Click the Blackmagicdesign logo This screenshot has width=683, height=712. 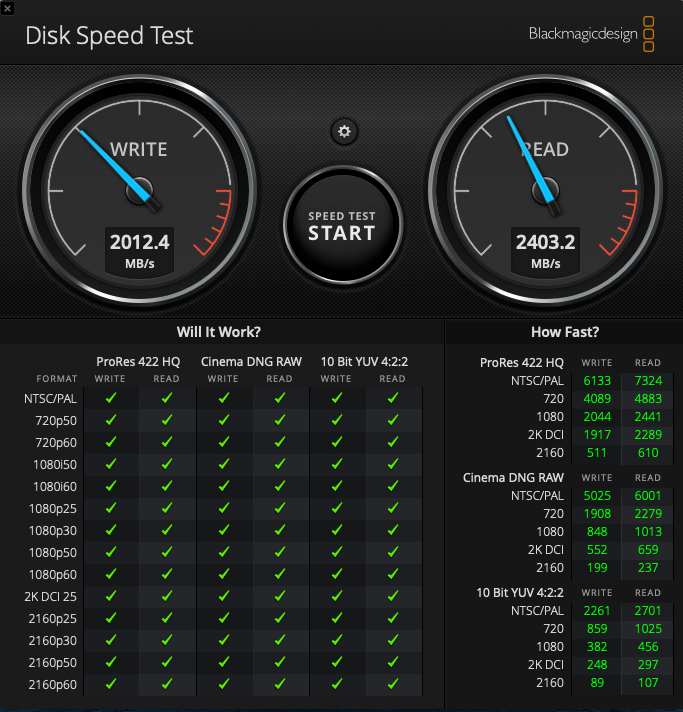point(592,34)
